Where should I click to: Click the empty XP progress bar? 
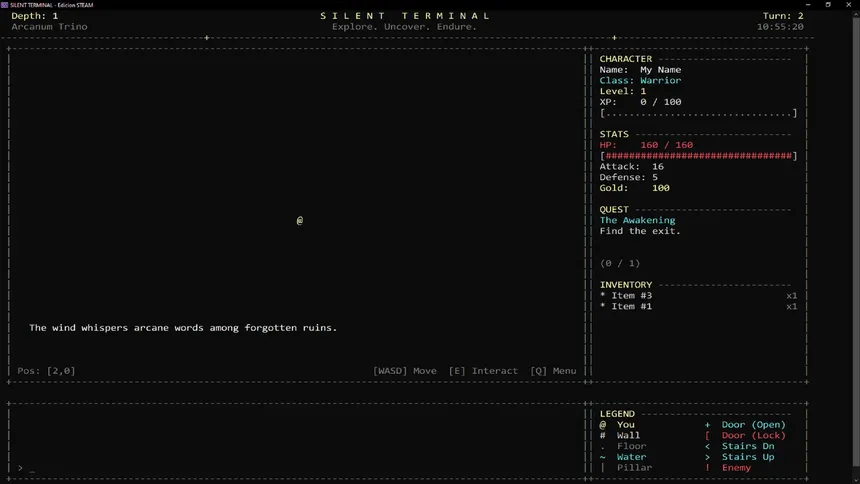point(698,113)
